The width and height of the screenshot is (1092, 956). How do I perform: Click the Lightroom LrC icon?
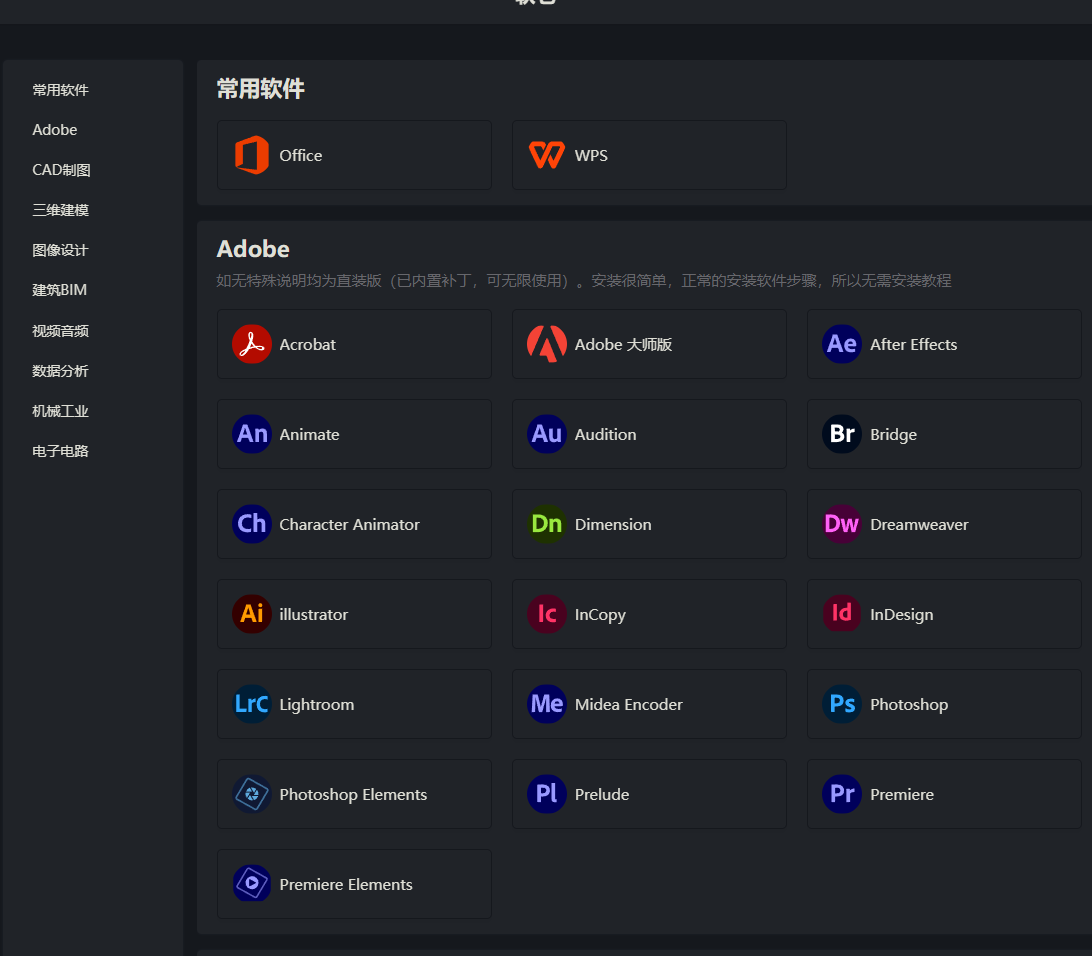tap(251, 704)
